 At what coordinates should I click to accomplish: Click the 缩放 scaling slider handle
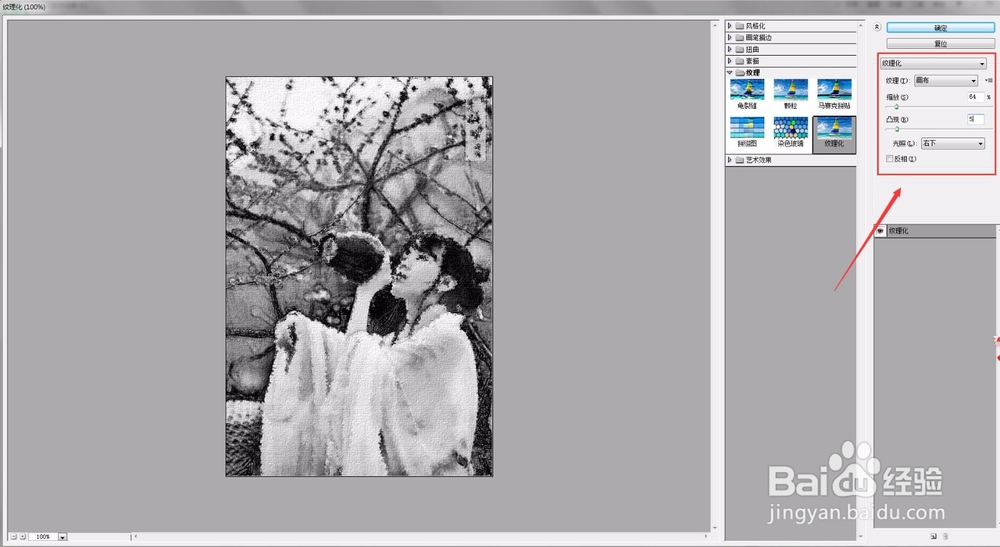[x=896, y=106]
